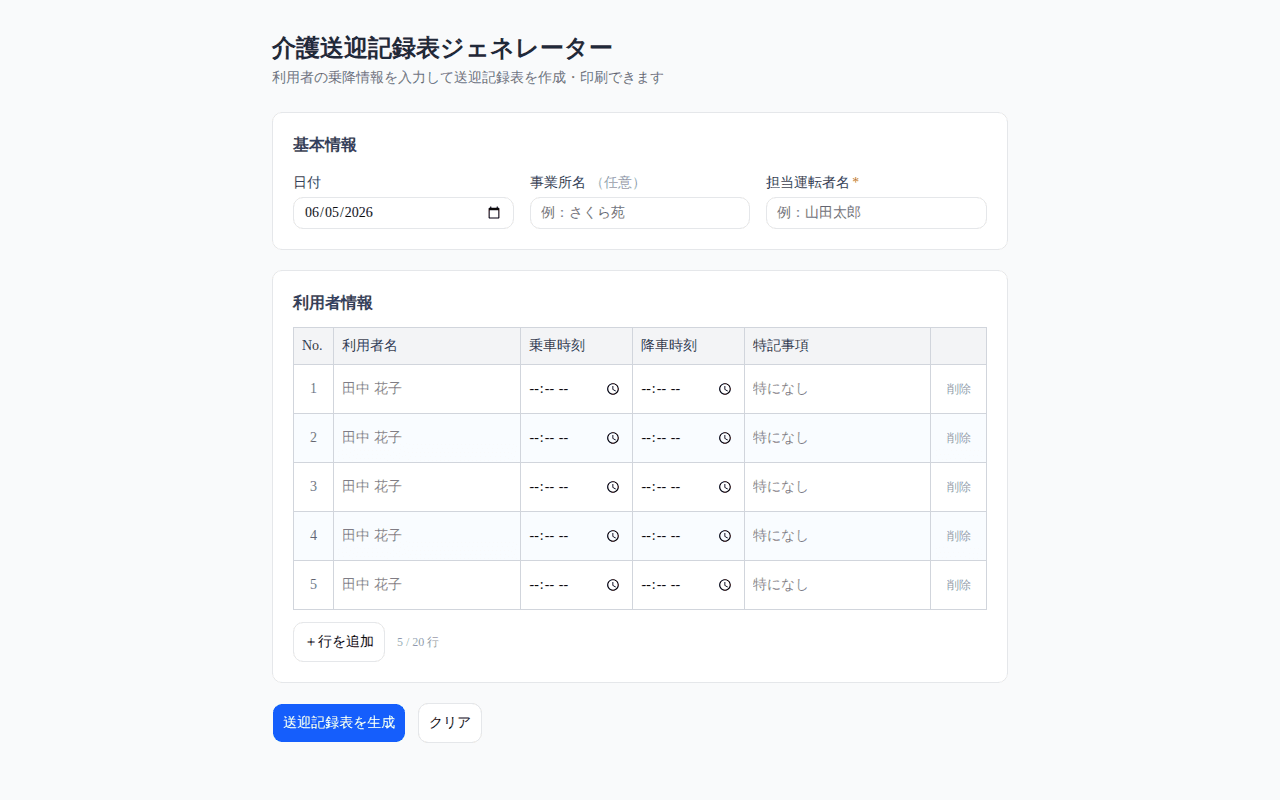Click the 介護送迎記録表ジェネレーター page title

(x=442, y=48)
